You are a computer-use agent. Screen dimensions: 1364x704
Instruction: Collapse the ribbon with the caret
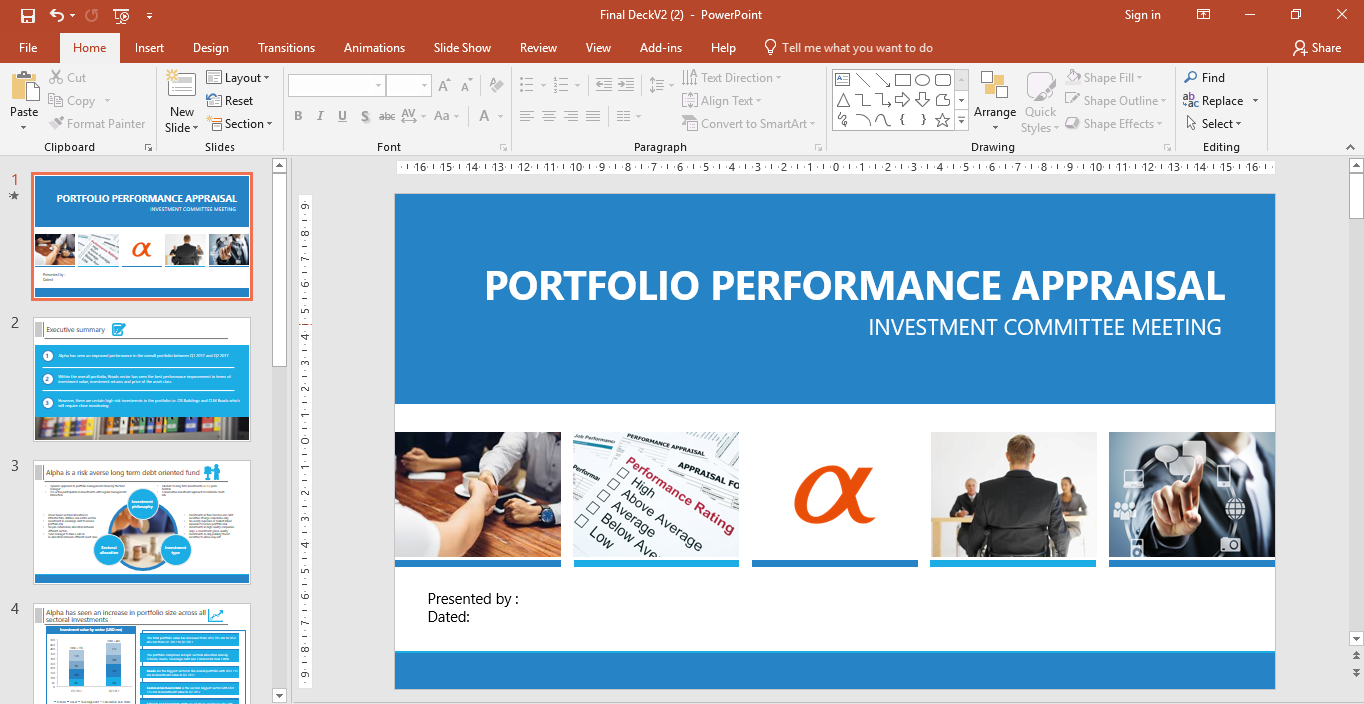tap(1352, 148)
